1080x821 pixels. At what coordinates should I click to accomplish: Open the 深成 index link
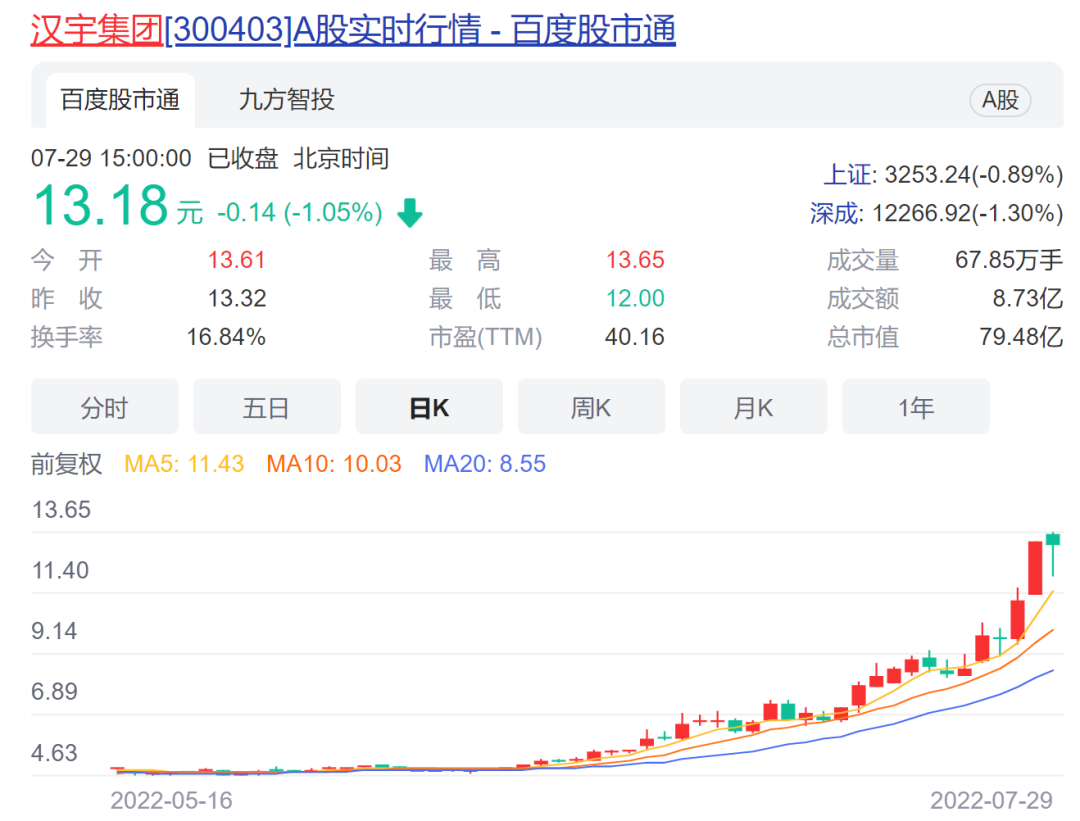coord(834,213)
